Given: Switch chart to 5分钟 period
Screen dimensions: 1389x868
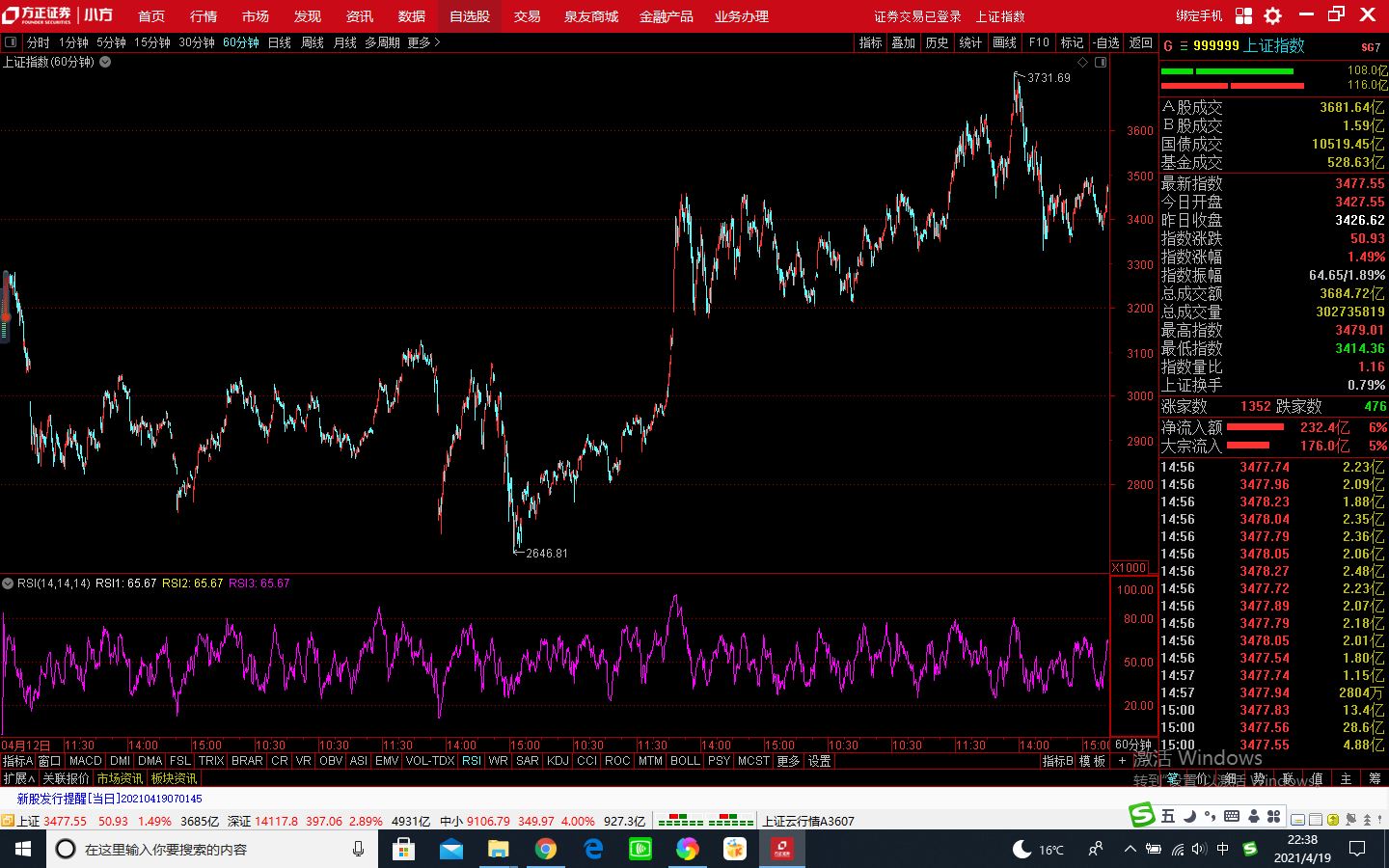Looking at the screenshot, I should [x=111, y=42].
